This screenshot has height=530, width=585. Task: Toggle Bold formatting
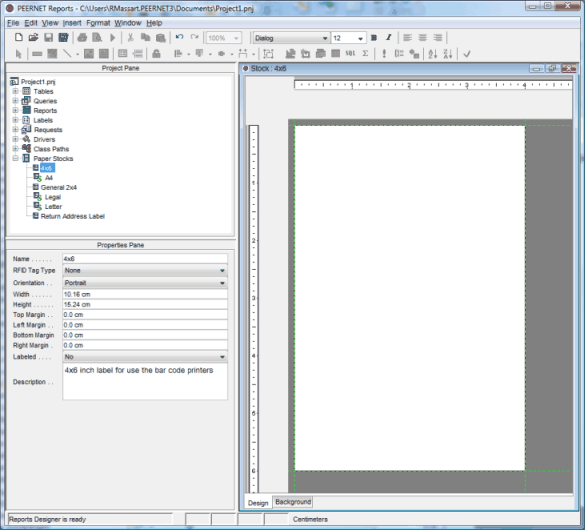[374, 38]
